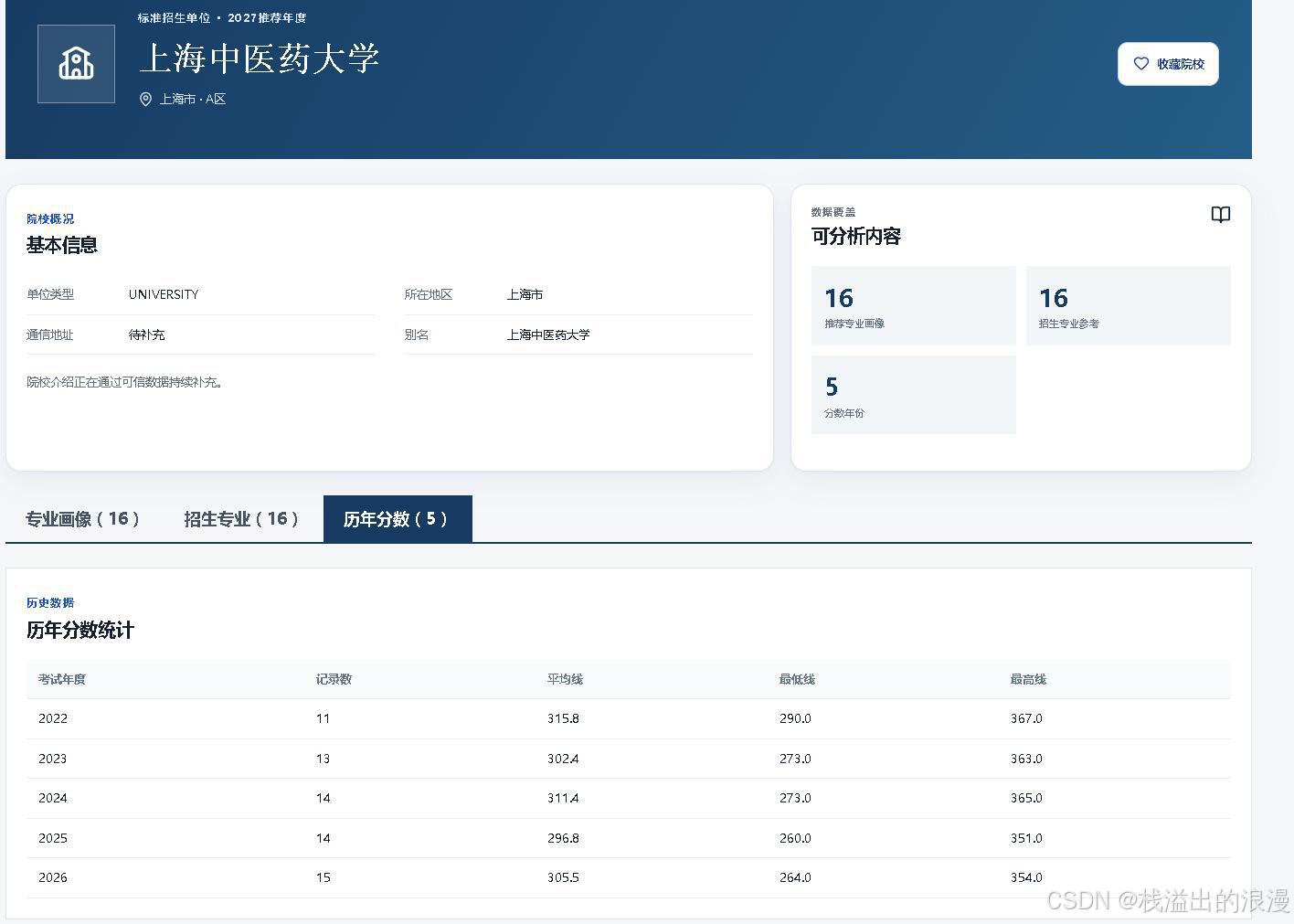Viewport: 1294px width, 924px height.
Task: Click the 367.0 maximum score for 2022
Action: point(1026,718)
